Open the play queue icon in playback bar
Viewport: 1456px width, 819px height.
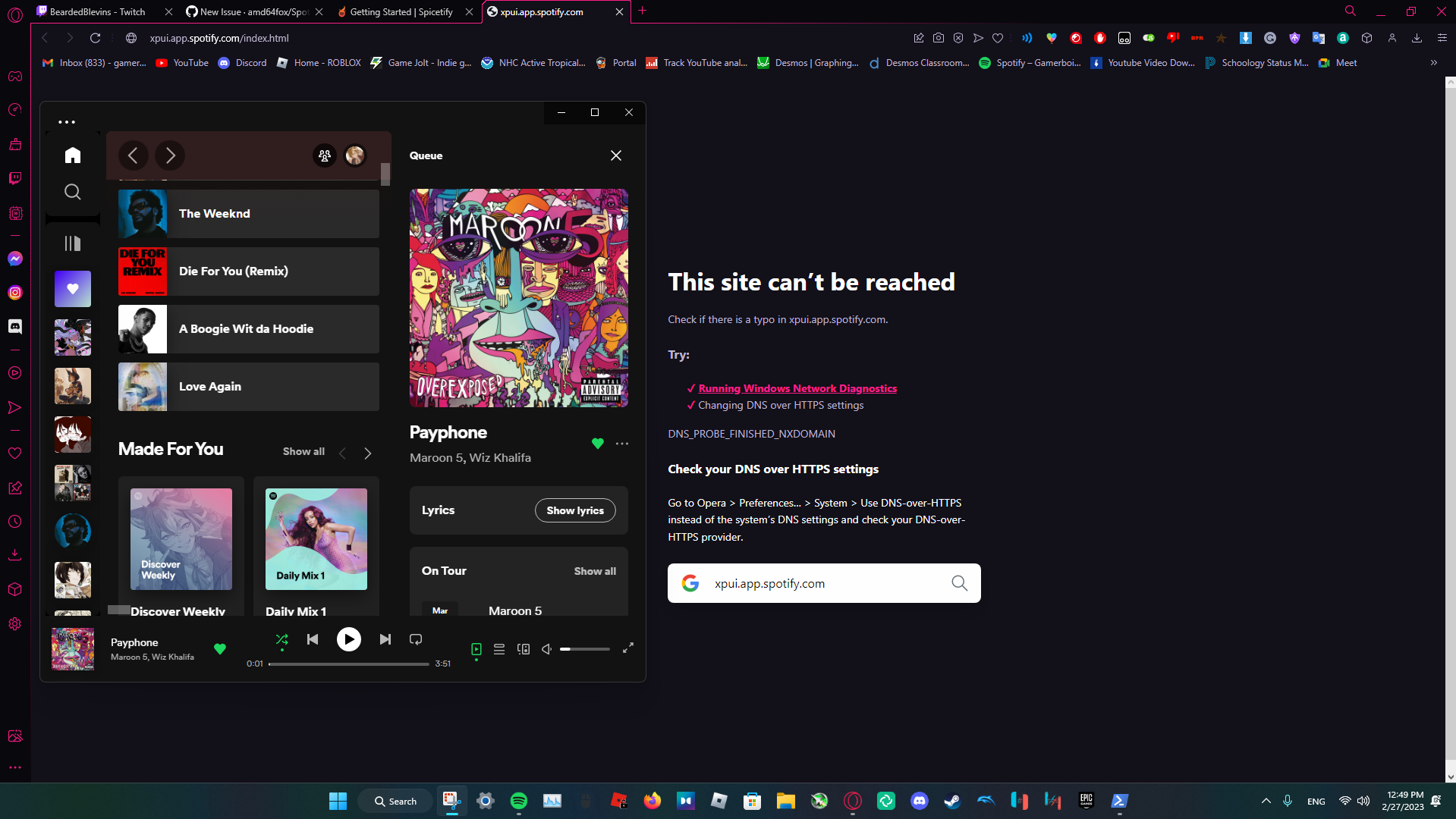[x=498, y=649]
